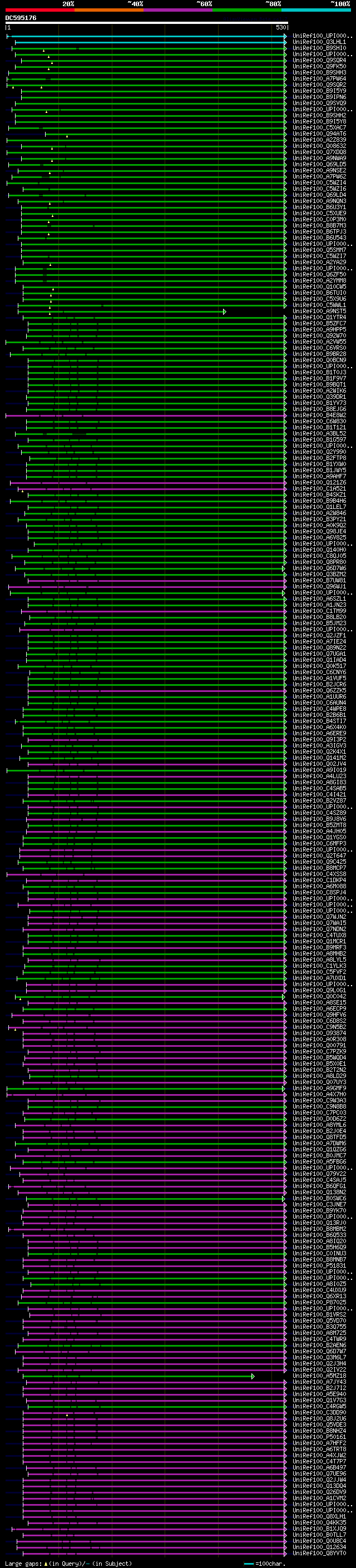Pick the UniRef100_B1T0J3 row label
The height and width of the screenshot is (1568, 356).
coord(319,373)
